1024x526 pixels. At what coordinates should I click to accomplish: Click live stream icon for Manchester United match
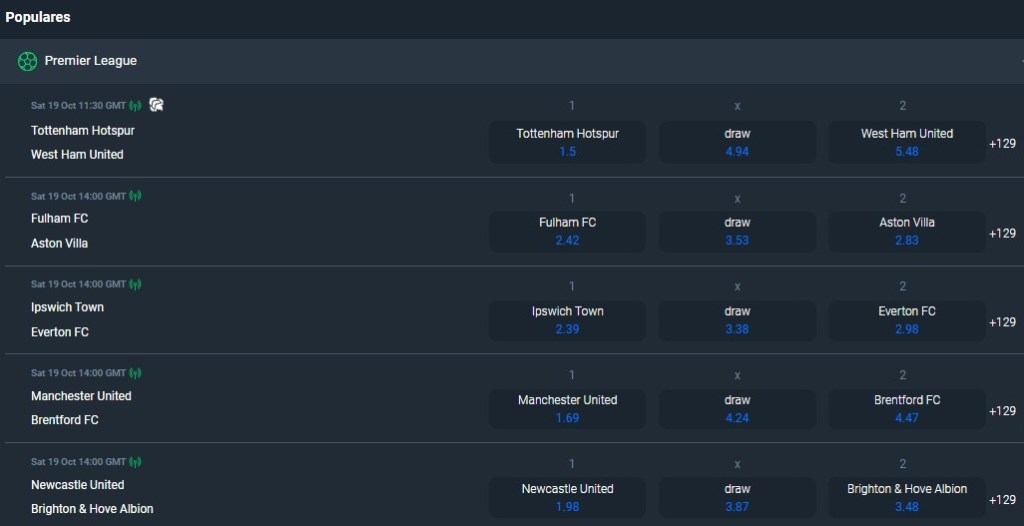[x=135, y=374]
